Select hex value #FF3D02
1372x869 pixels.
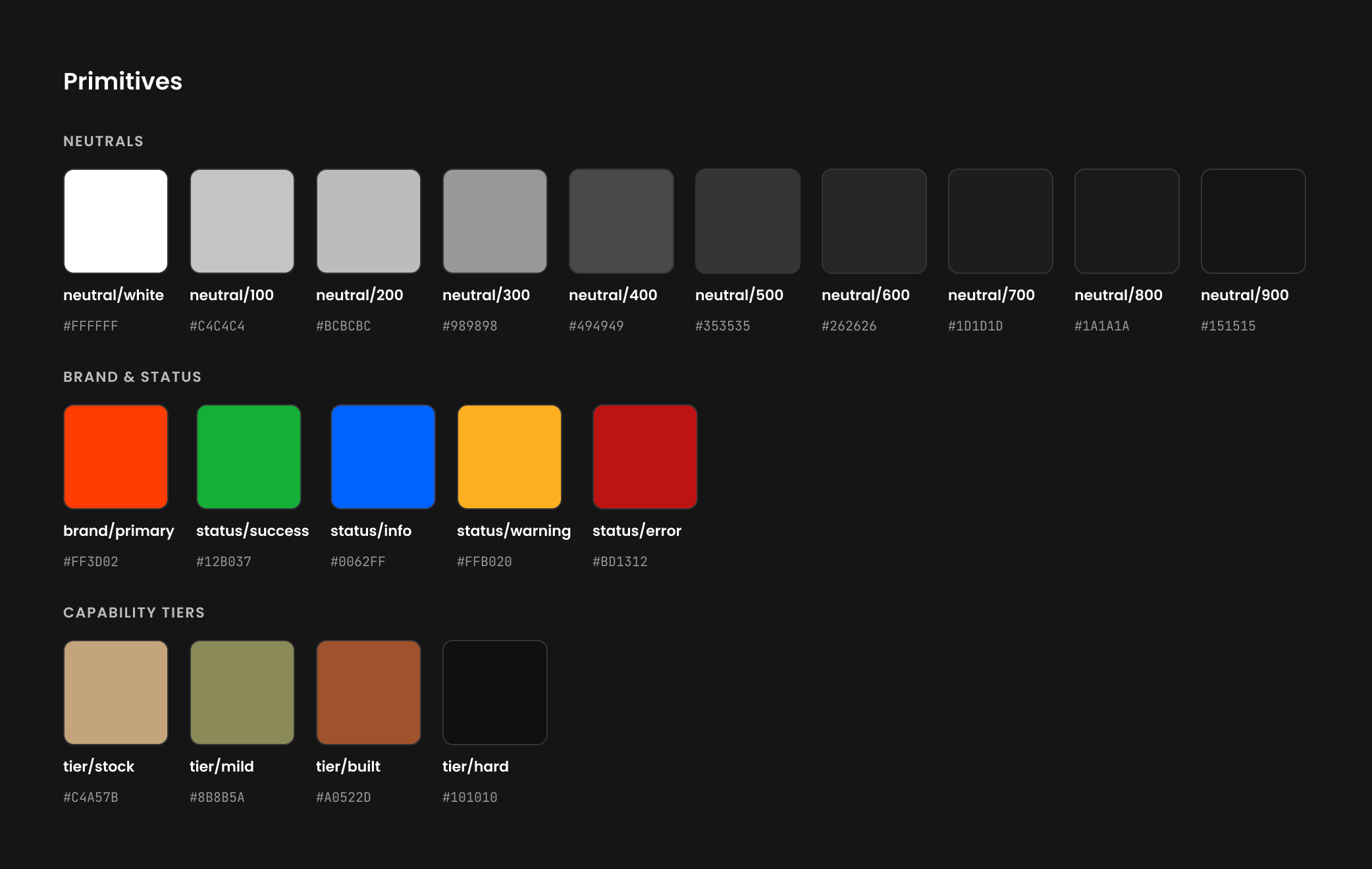(91, 562)
